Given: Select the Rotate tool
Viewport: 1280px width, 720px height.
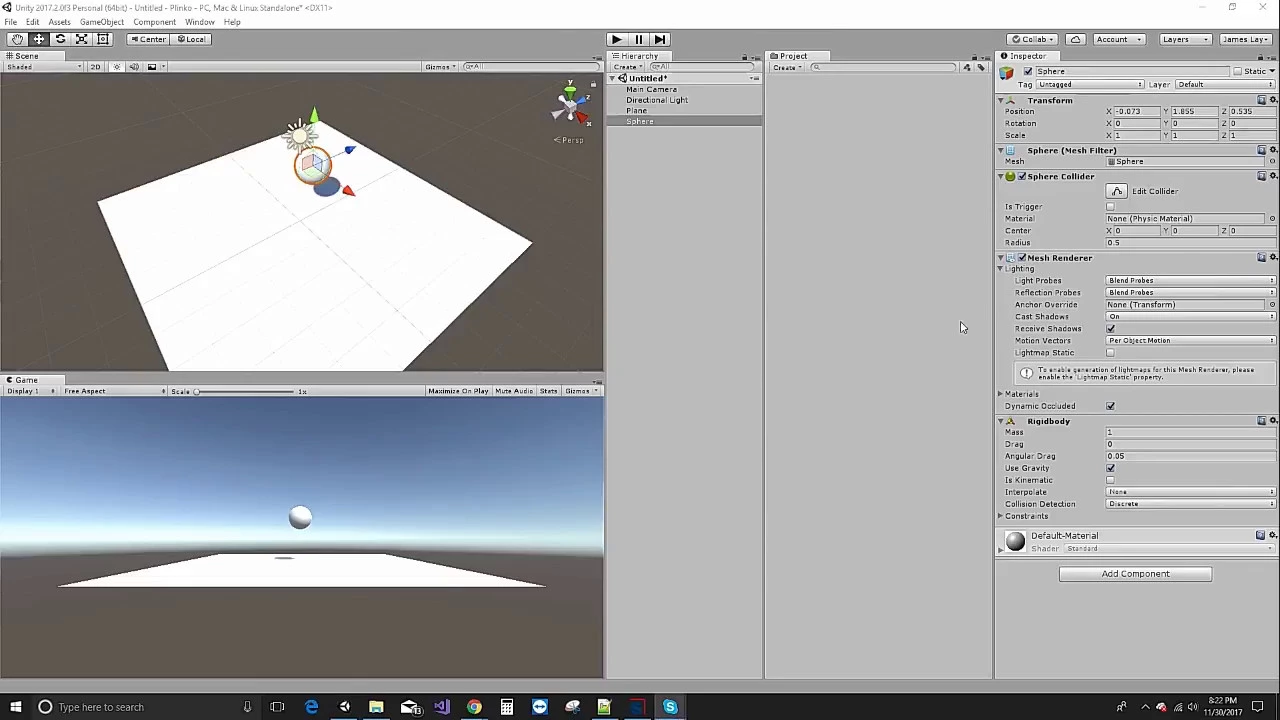Looking at the screenshot, I should pyautogui.click(x=60, y=39).
